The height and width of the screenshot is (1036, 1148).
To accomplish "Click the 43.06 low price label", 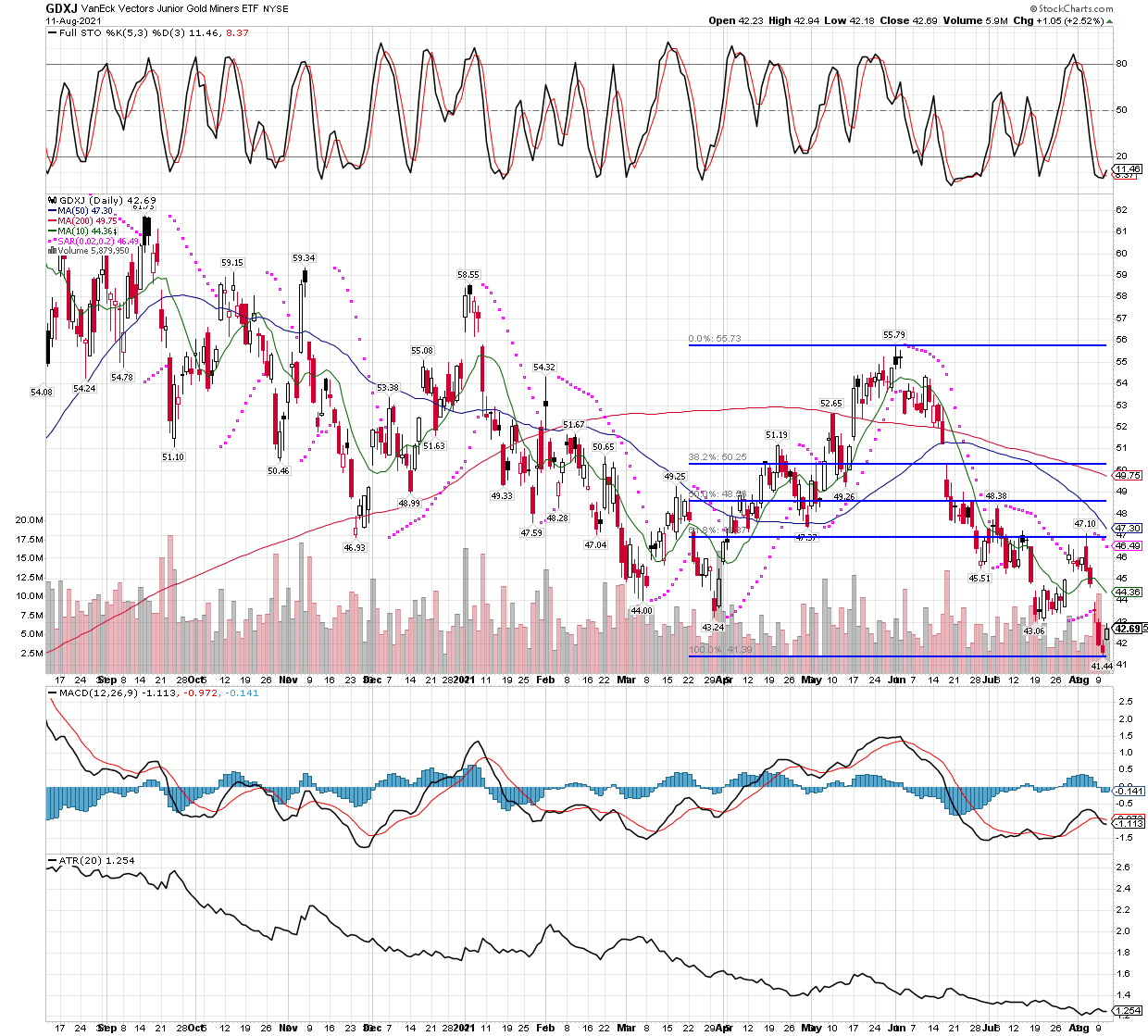I will 1033,631.
